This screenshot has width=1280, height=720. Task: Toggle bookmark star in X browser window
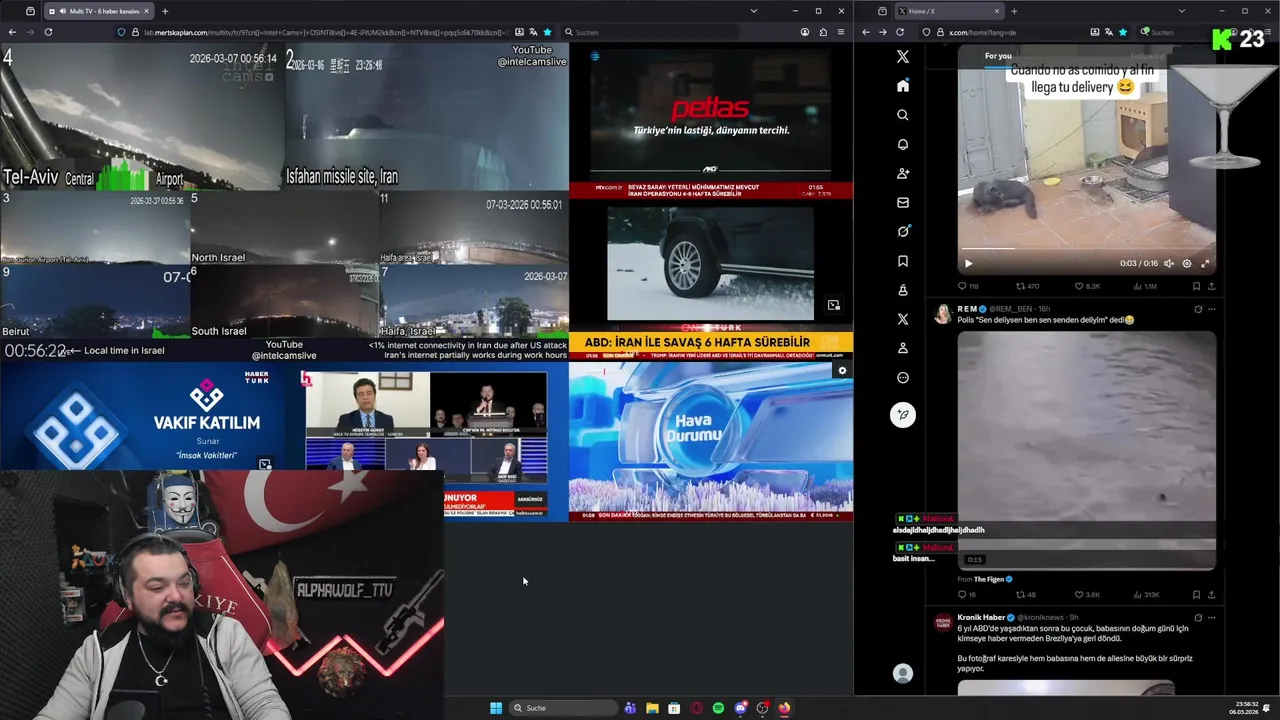[x=1123, y=32]
